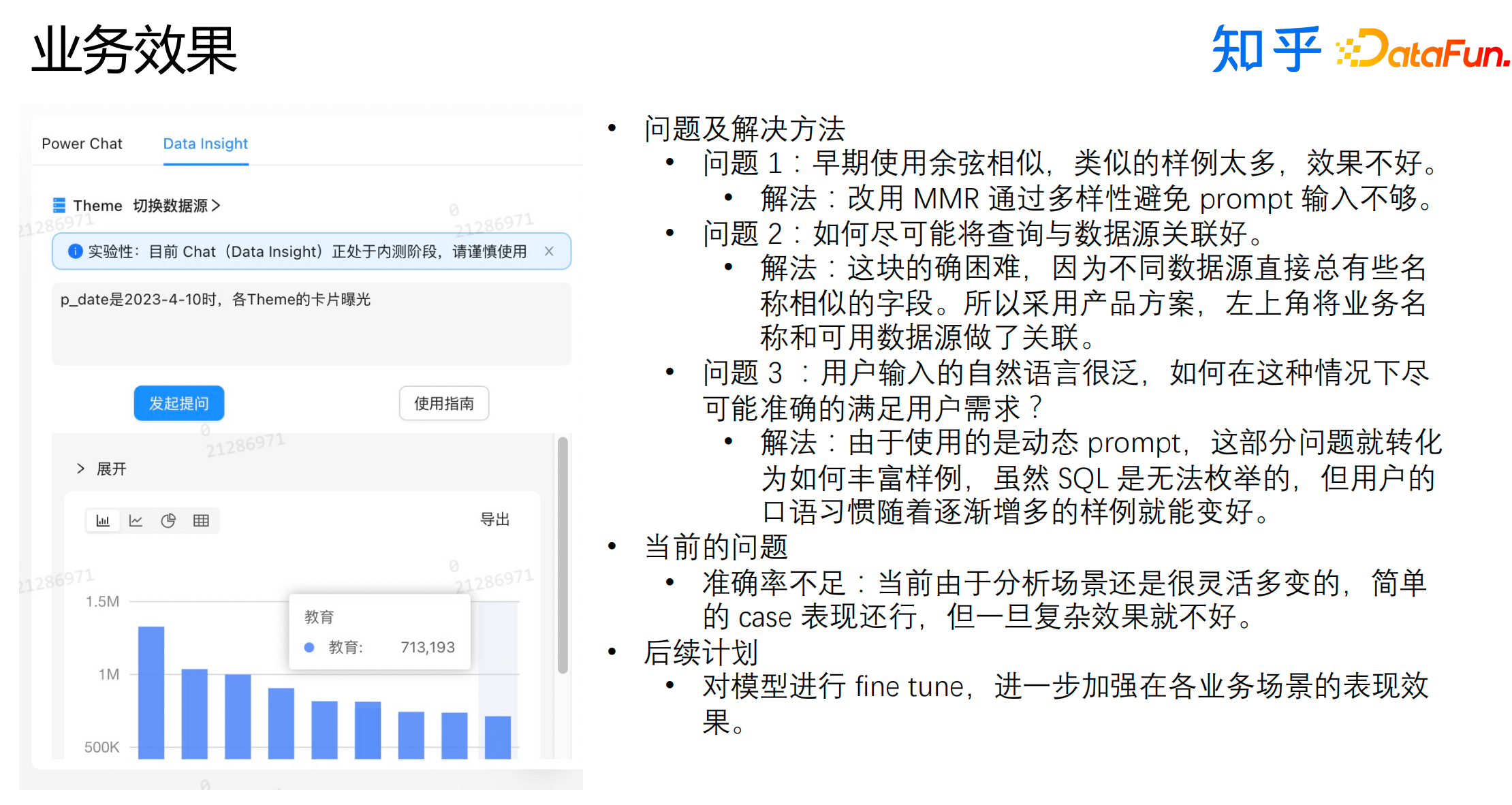Viewport: 1512px width, 805px height.
Task: Click the blue Theme data source icon
Action: pyautogui.click(x=59, y=205)
